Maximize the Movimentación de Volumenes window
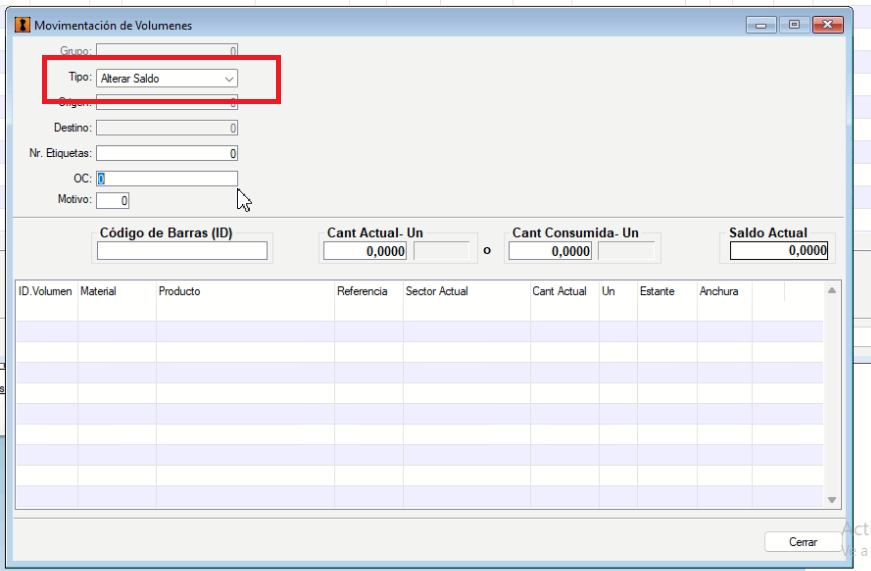 794,25
